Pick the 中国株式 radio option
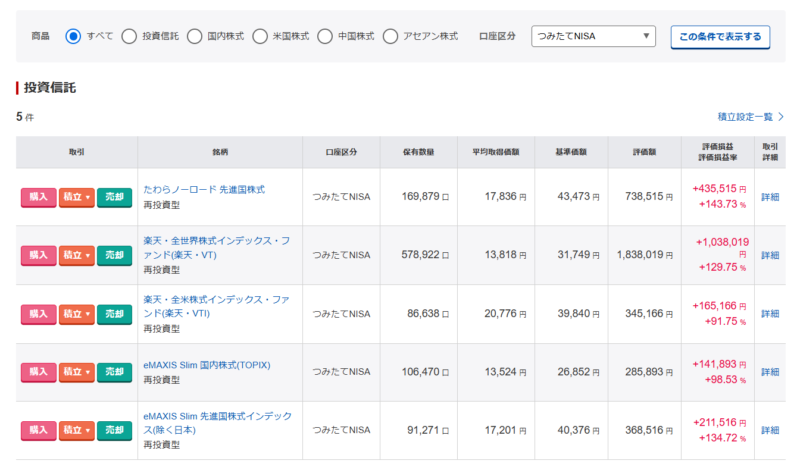Screen dimensions: 800x470 (325, 36)
